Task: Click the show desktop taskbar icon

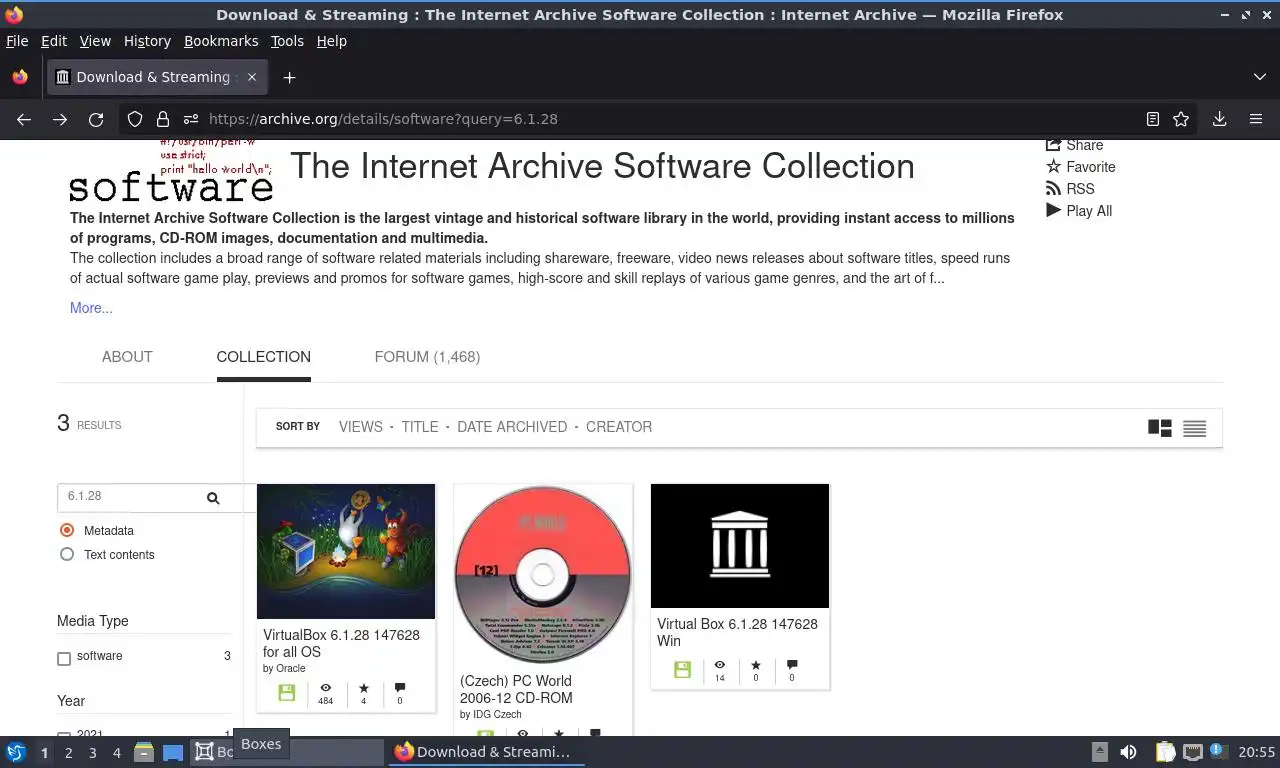Action: pyautogui.click(x=173, y=752)
